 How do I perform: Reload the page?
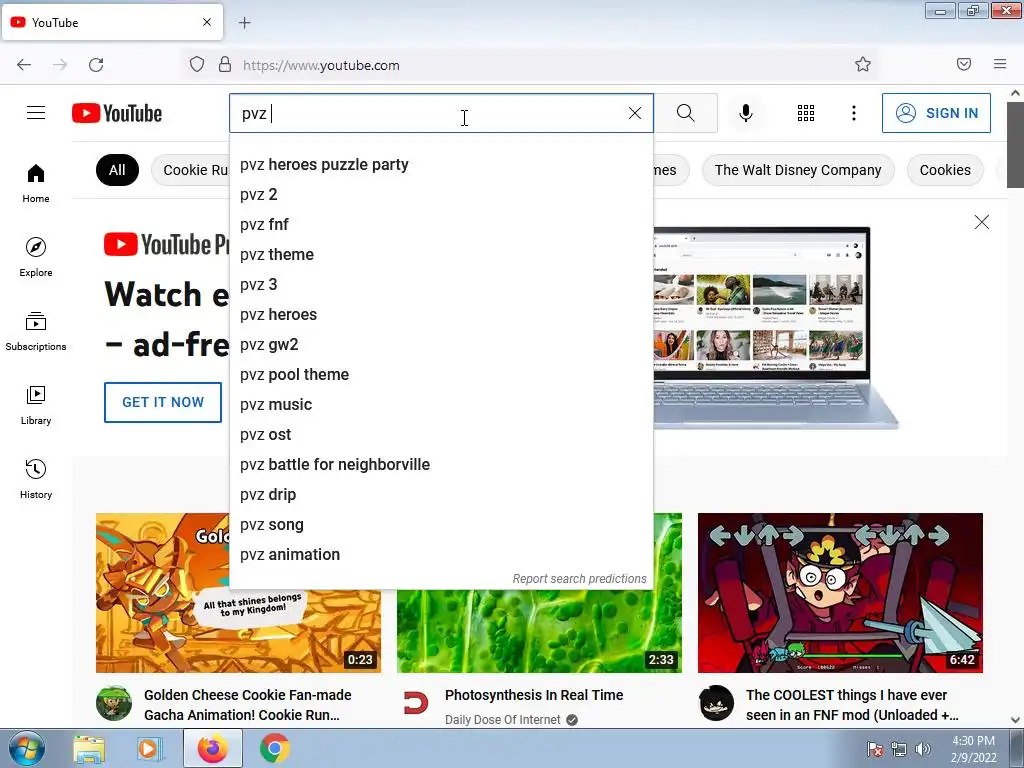click(96, 65)
